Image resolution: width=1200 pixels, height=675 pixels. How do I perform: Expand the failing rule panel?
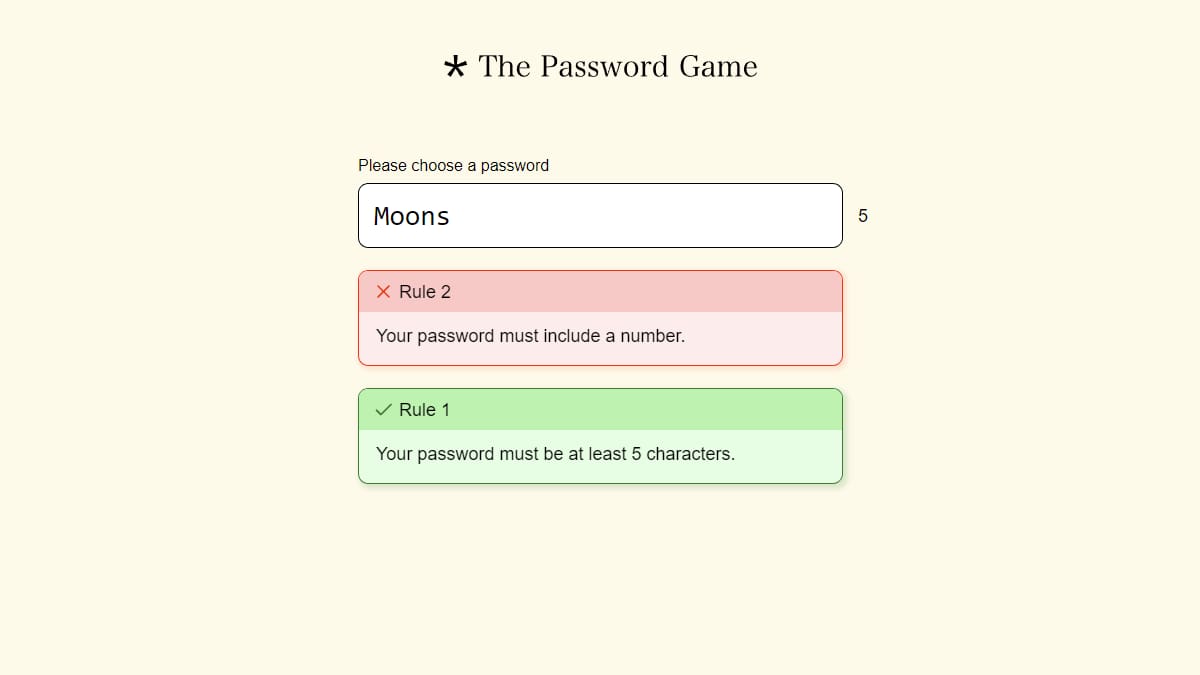[x=600, y=291]
